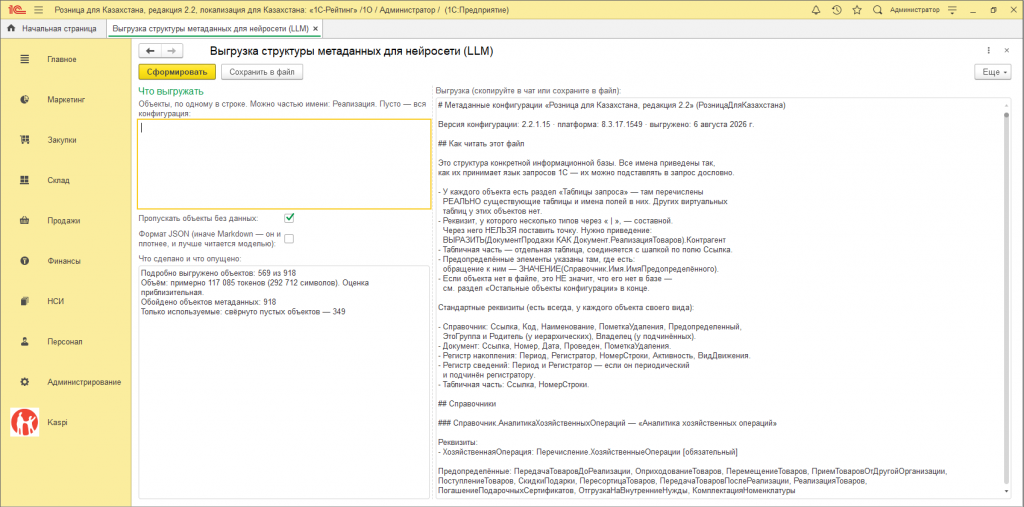Open notifications bell icon
This screenshot has width=1024, height=507.
[x=816, y=10]
